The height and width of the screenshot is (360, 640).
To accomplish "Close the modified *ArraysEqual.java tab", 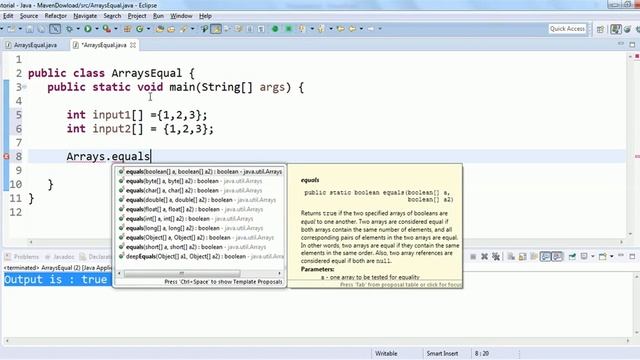I will pos(133,45).
